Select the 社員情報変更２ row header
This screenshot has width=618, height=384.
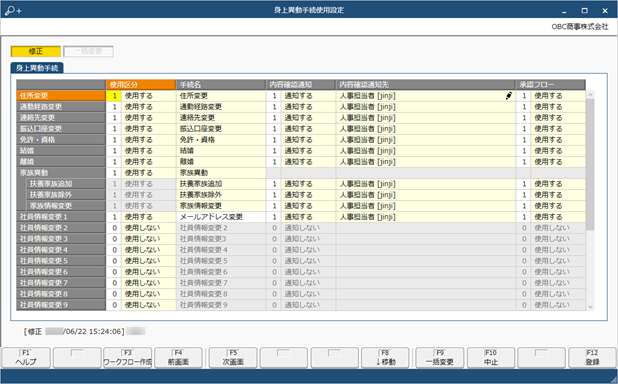(61, 228)
